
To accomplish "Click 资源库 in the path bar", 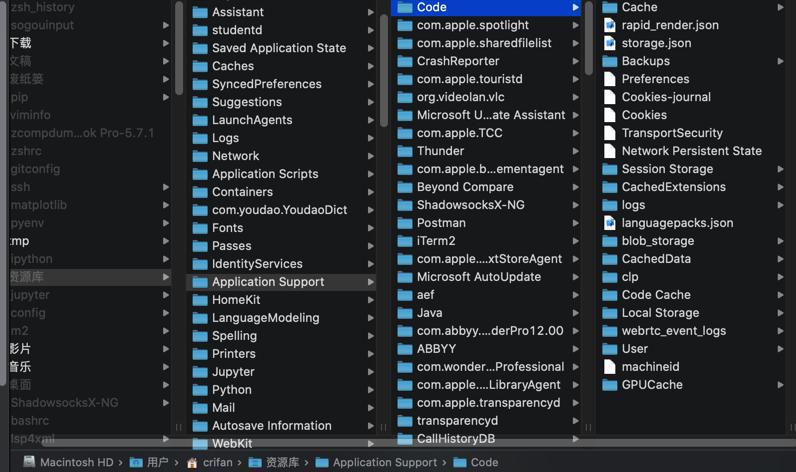I will [282, 462].
